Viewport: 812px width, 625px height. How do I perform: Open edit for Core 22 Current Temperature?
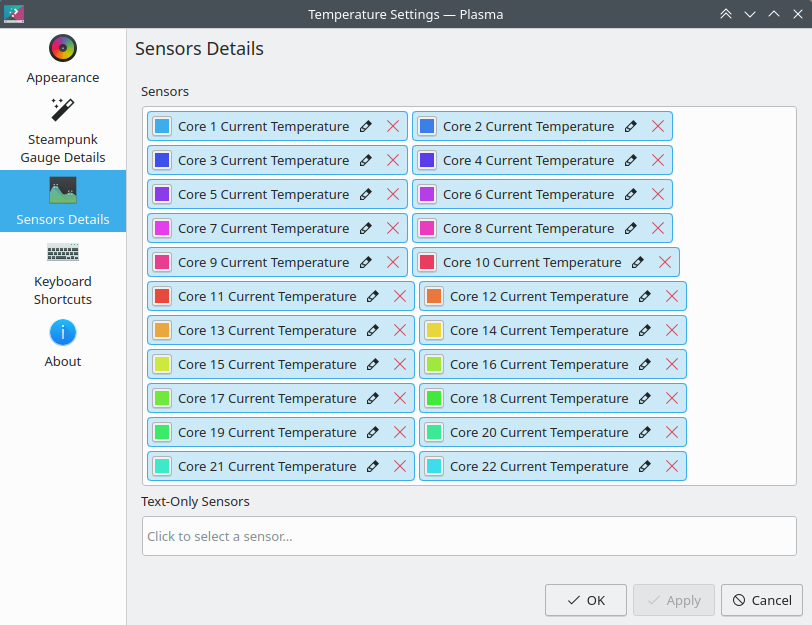pos(644,467)
